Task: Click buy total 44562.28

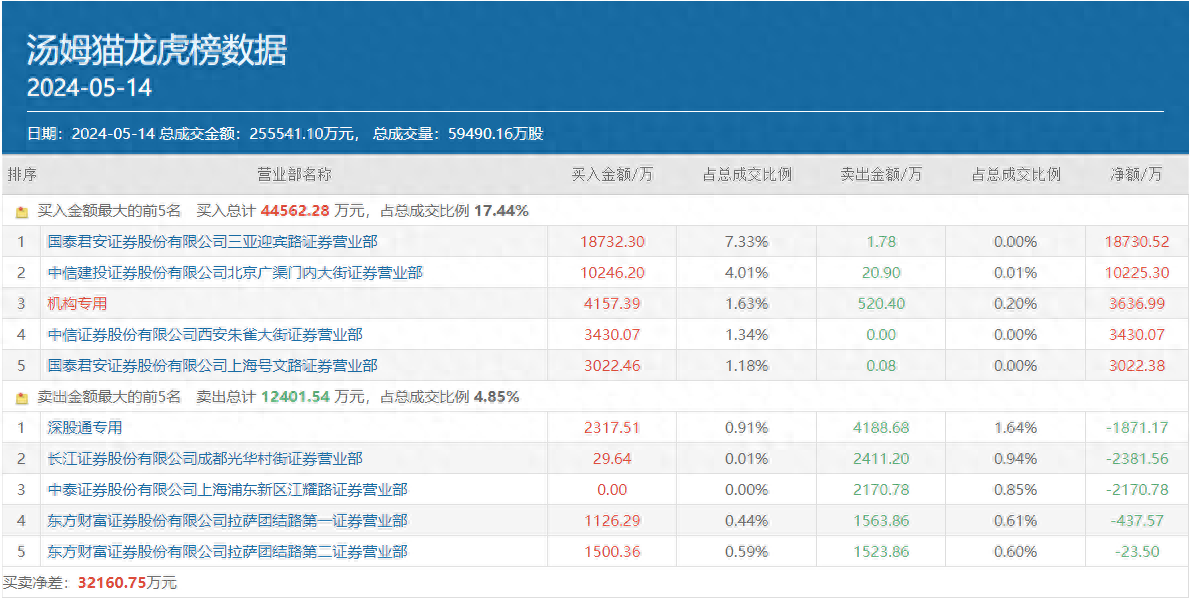Action: [x=294, y=211]
